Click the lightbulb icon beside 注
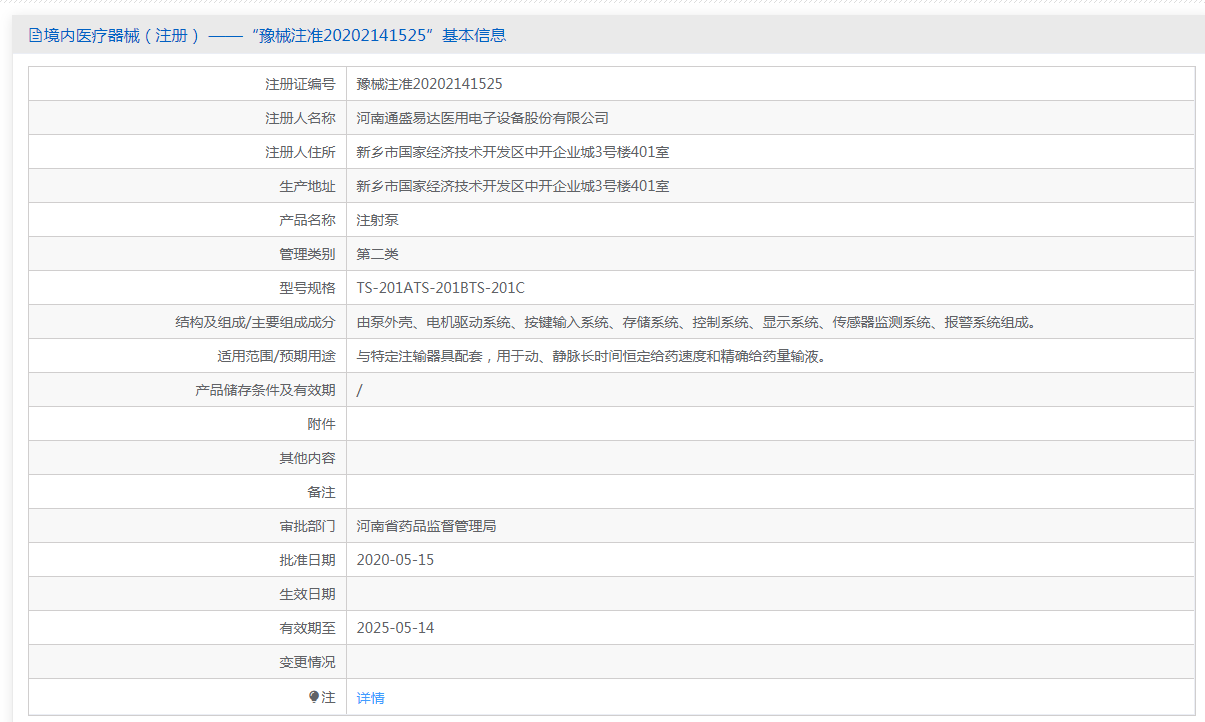 tap(314, 697)
